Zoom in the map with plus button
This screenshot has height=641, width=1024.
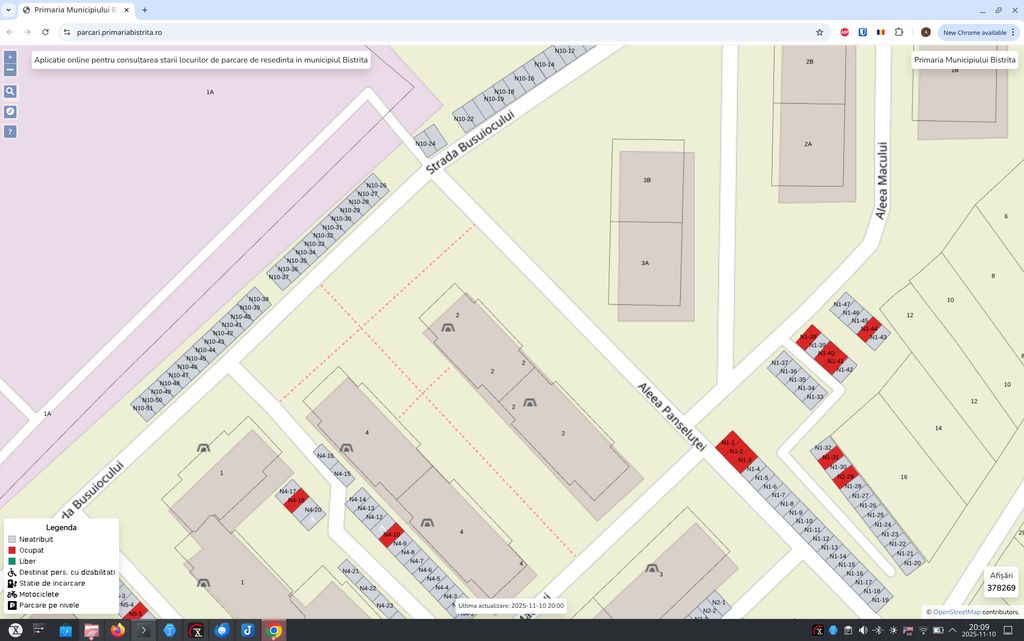pyautogui.click(x=10, y=57)
